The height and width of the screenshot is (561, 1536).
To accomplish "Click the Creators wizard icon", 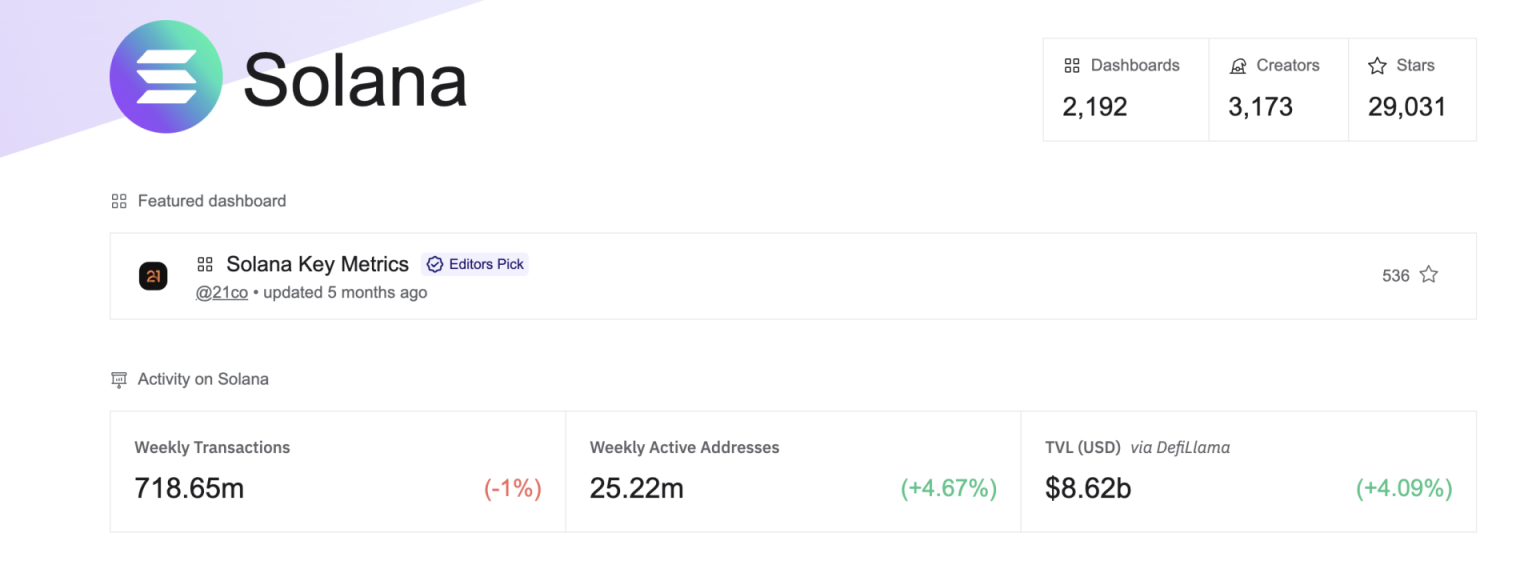I will [x=1238, y=66].
